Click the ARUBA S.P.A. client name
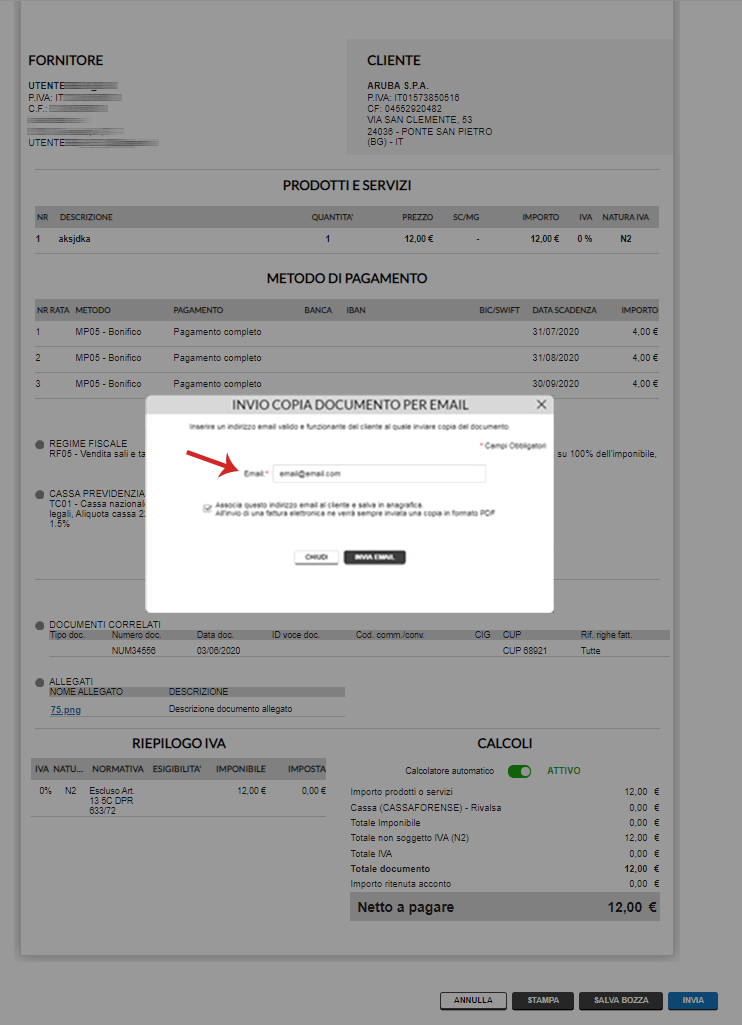742x1025 pixels. click(397, 86)
